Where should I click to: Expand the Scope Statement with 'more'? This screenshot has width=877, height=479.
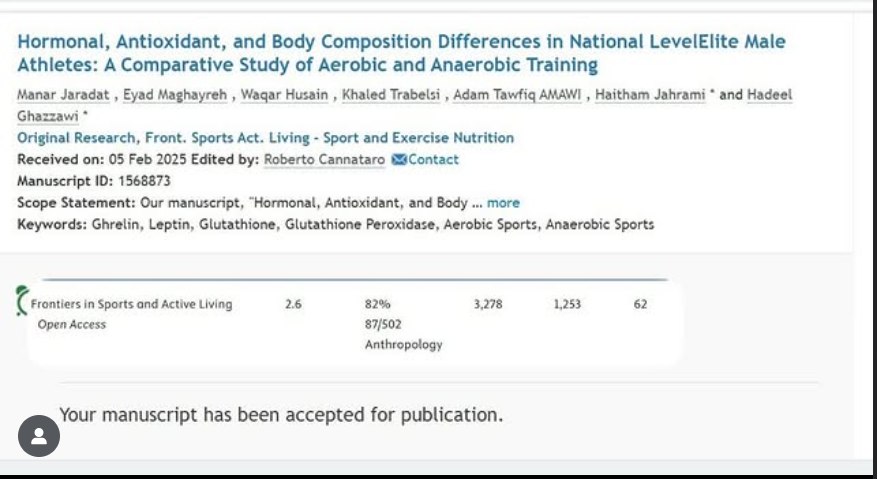pyautogui.click(x=503, y=203)
